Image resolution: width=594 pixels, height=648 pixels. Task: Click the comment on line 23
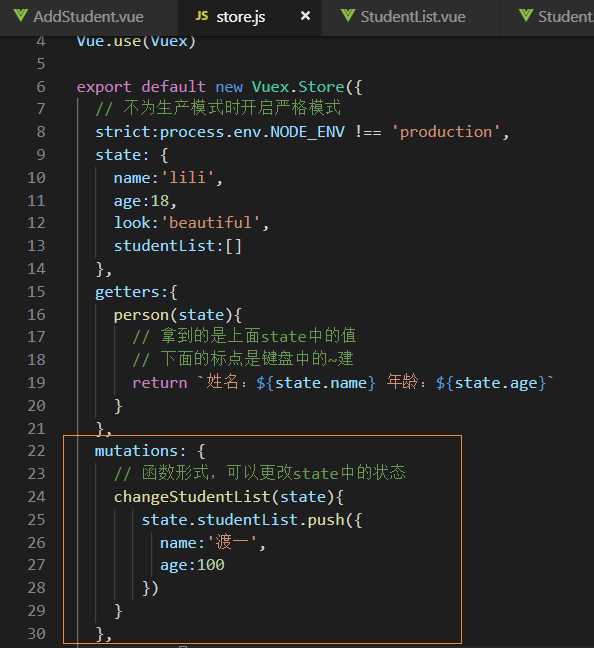click(260, 473)
